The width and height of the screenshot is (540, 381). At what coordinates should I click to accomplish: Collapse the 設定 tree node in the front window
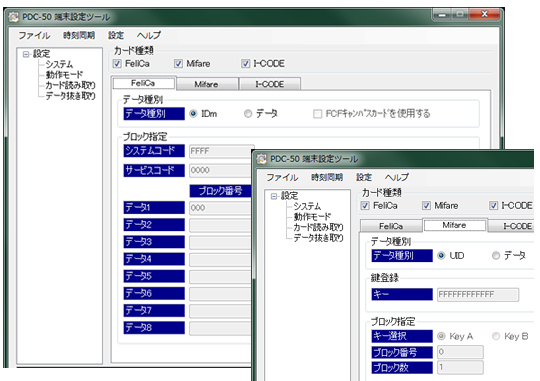(x=274, y=196)
